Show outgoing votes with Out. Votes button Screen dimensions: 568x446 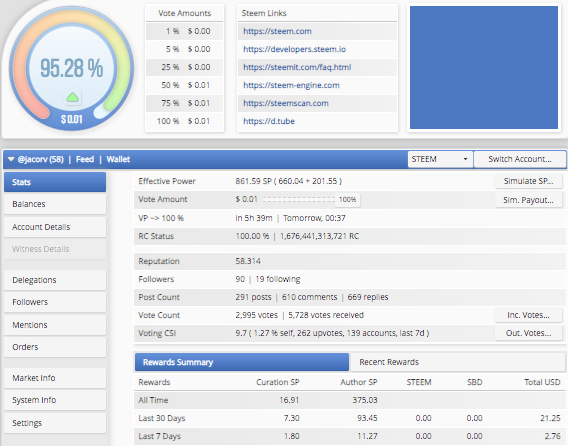tap(528, 333)
